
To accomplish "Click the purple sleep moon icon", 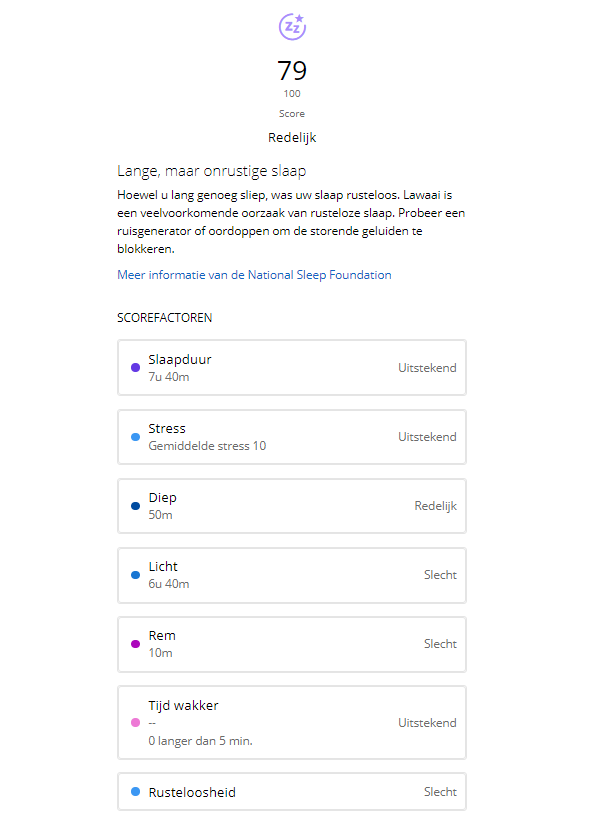I will coord(292,27).
